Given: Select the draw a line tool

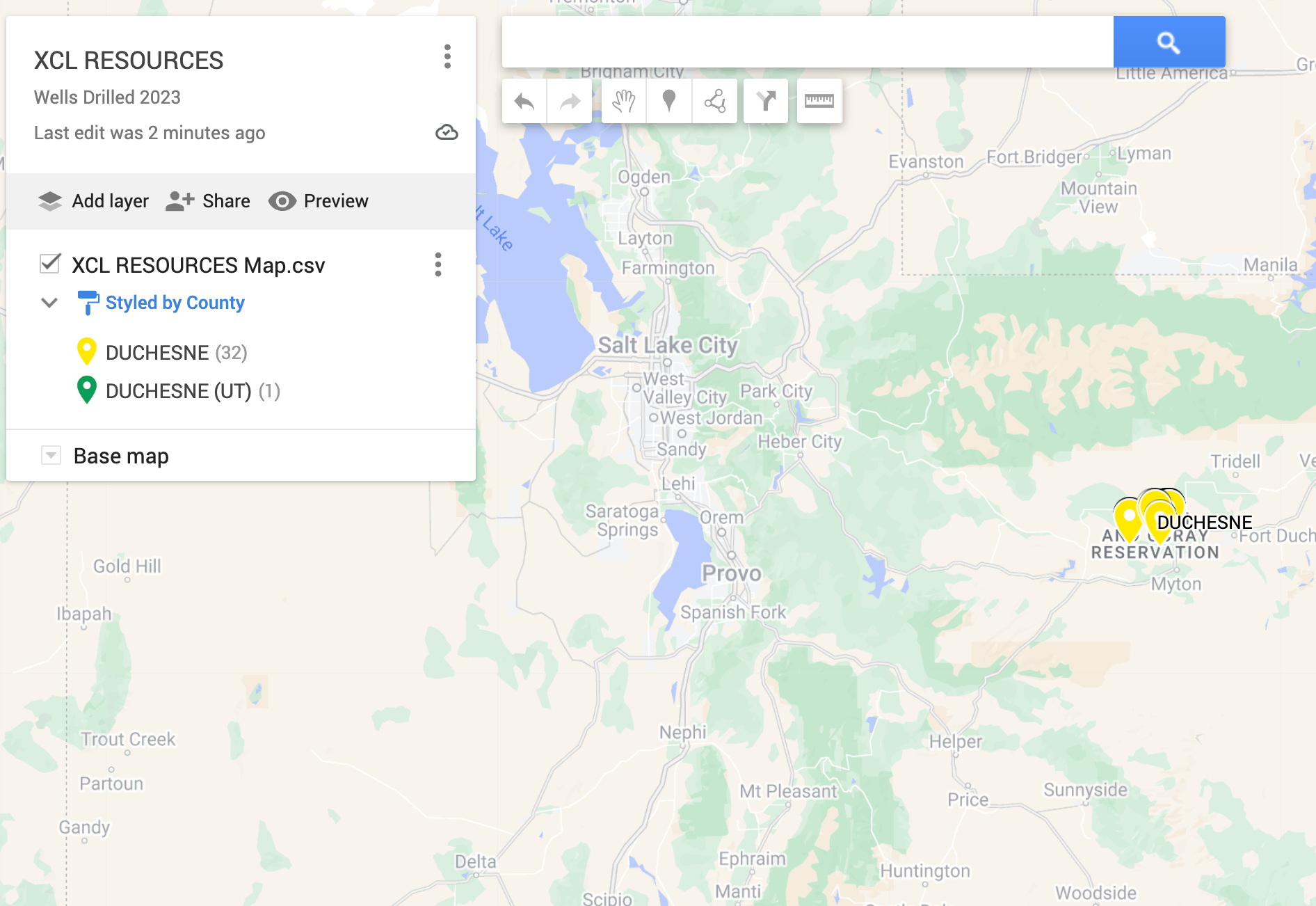Looking at the screenshot, I should click(714, 102).
